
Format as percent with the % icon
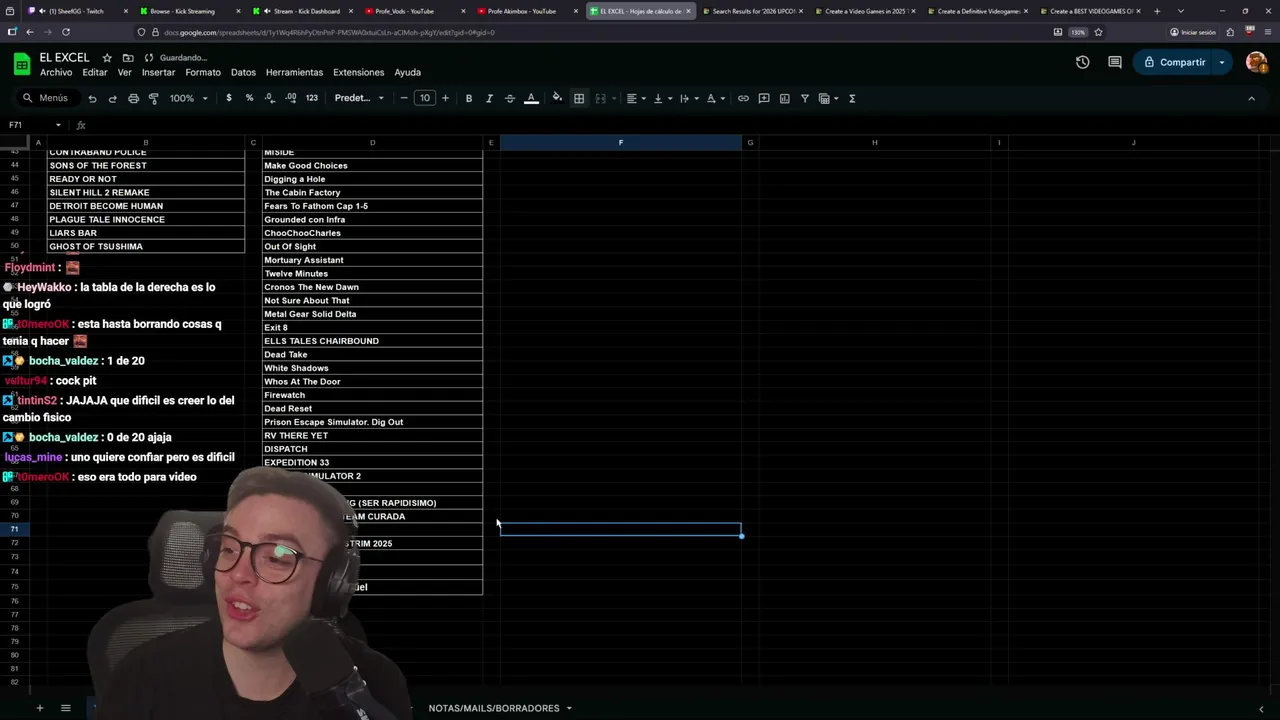[x=249, y=98]
